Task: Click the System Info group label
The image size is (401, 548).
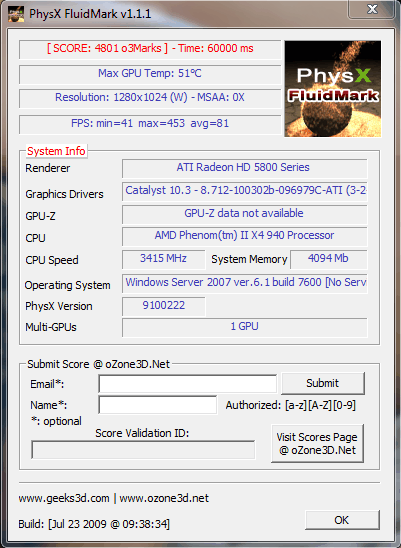Action: click(56, 151)
